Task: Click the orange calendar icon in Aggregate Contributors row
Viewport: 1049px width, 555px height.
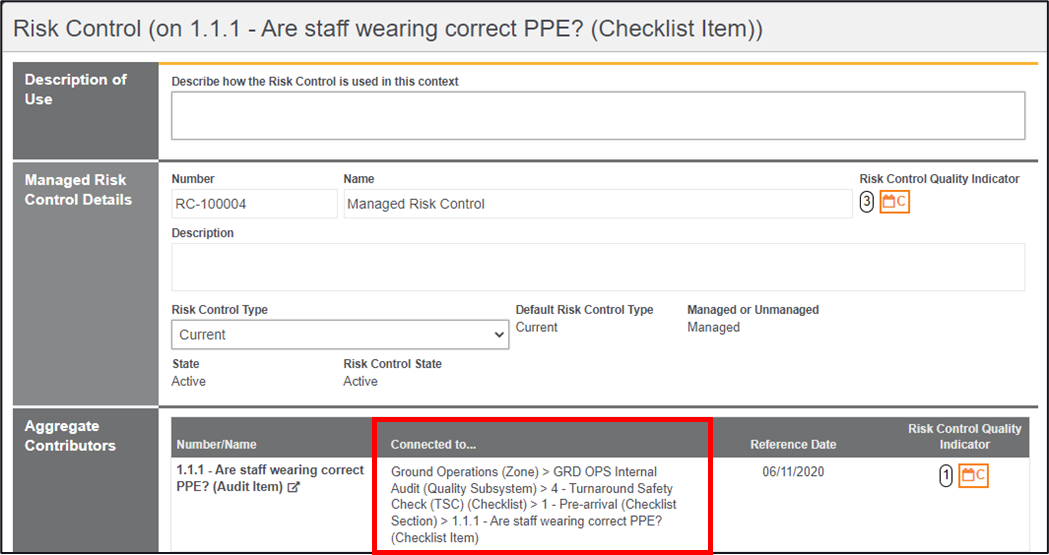Action: pos(973,476)
